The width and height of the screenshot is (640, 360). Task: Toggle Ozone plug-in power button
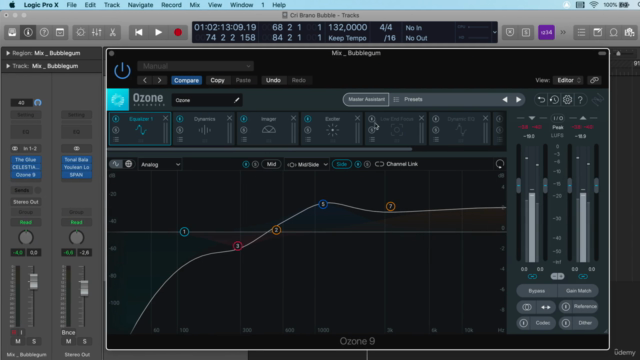click(x=122, y=71)
